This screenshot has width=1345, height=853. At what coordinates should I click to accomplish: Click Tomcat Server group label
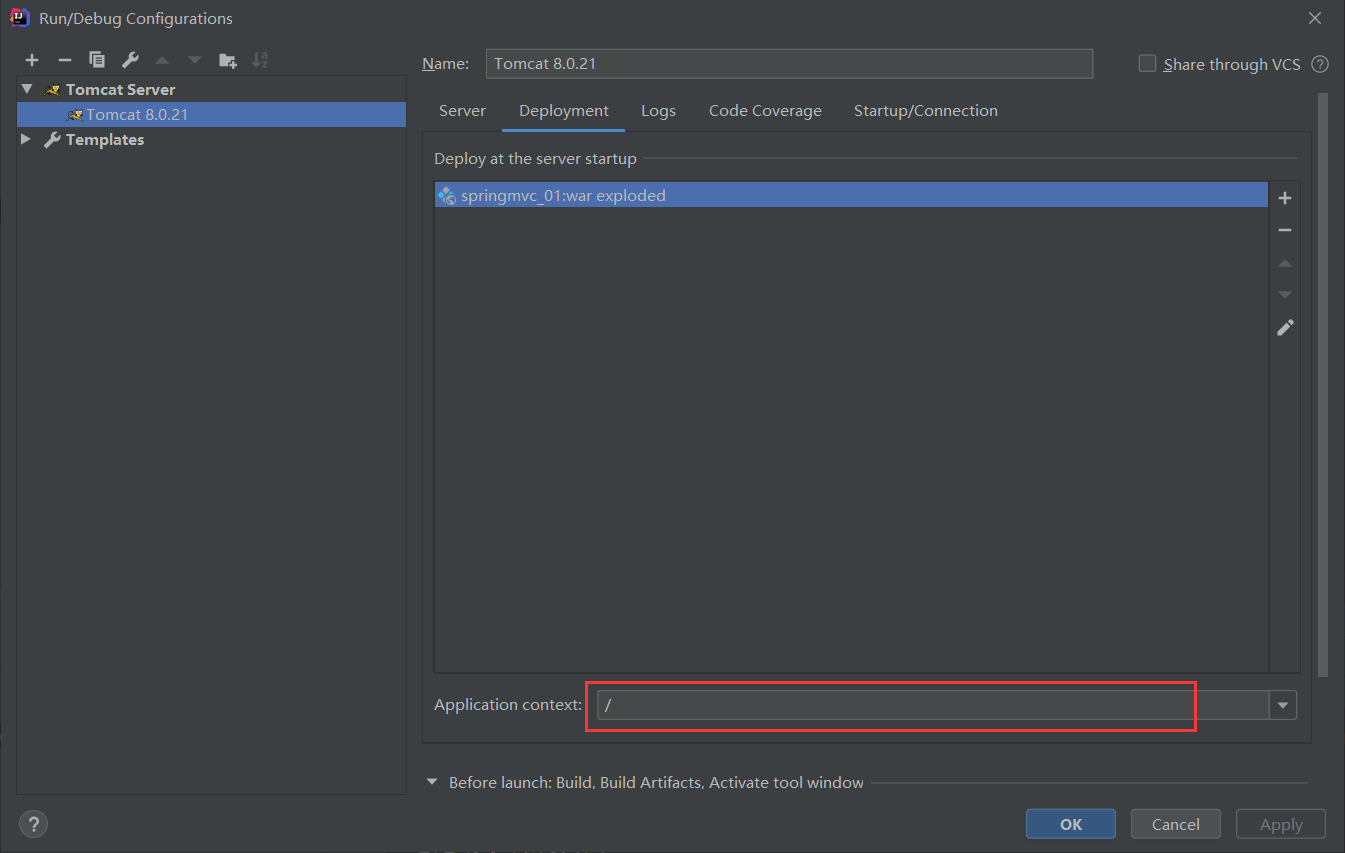coord(120,90)
